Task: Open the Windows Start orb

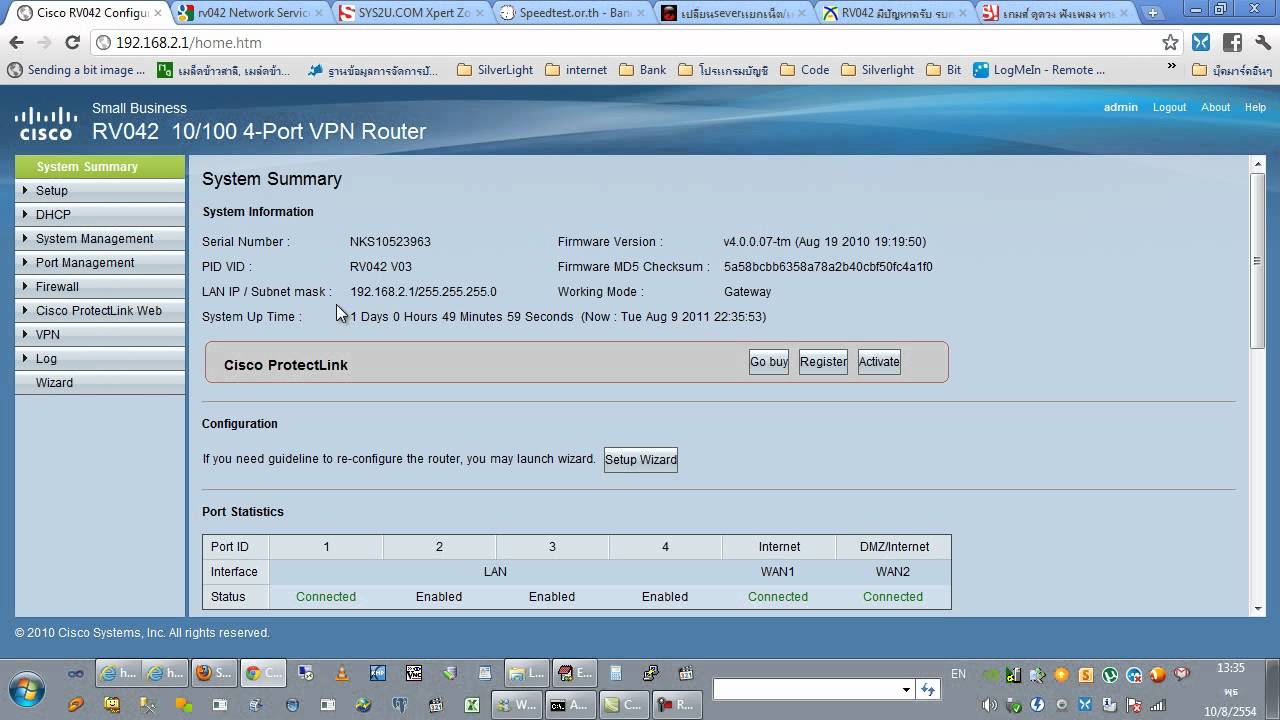Action: coord(26,690)
